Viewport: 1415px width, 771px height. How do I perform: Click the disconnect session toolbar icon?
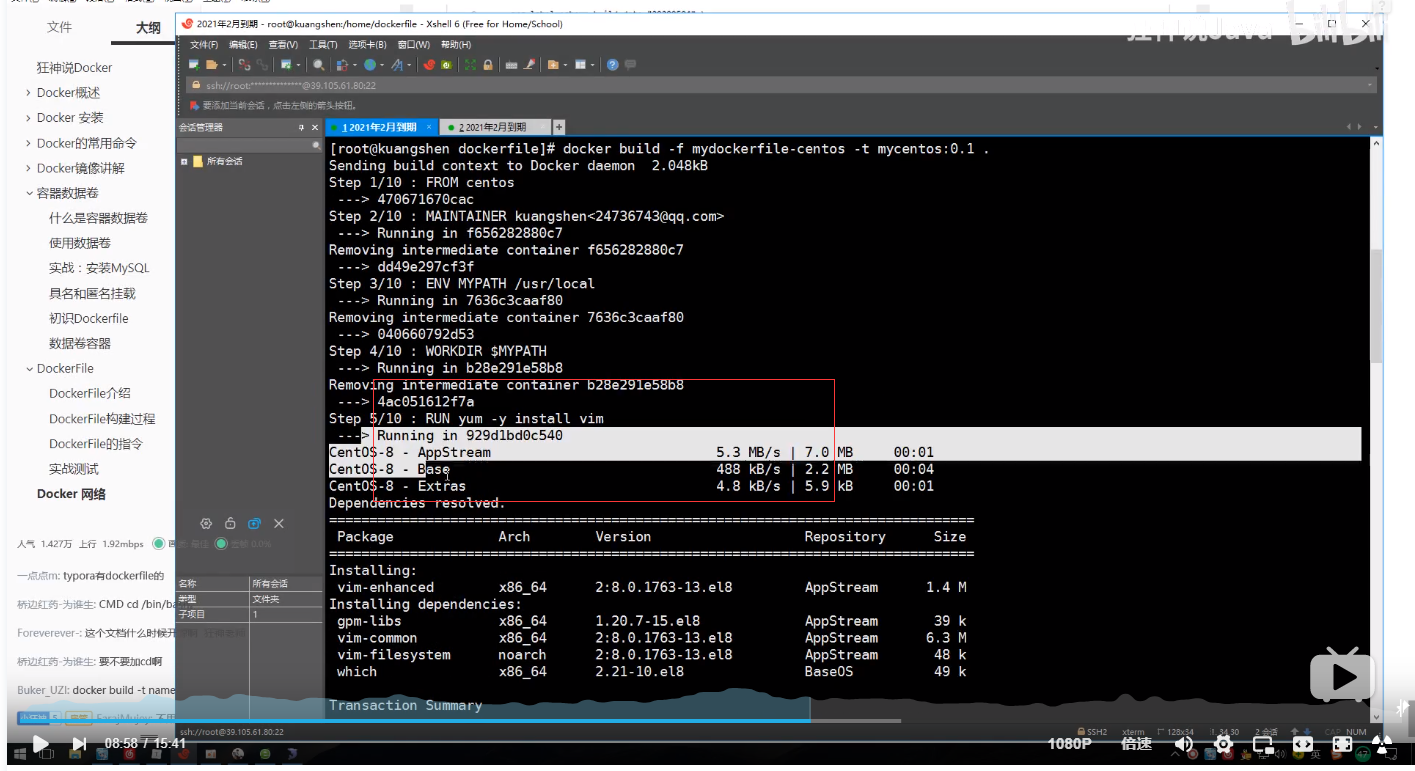pyautogui.click(x=244, y=65)
